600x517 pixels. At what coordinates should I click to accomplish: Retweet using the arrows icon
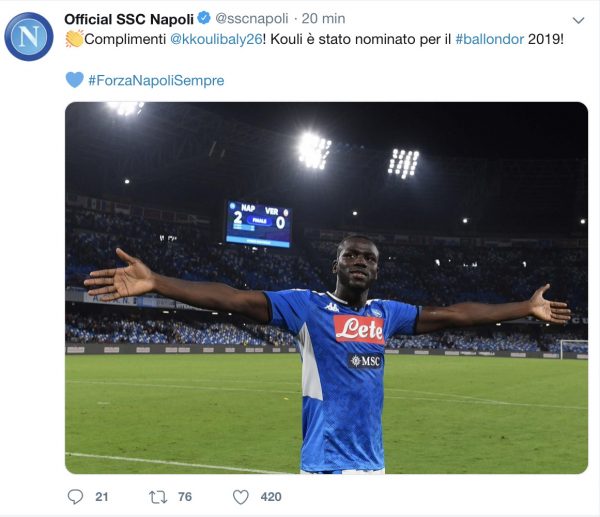pos(157,496)
